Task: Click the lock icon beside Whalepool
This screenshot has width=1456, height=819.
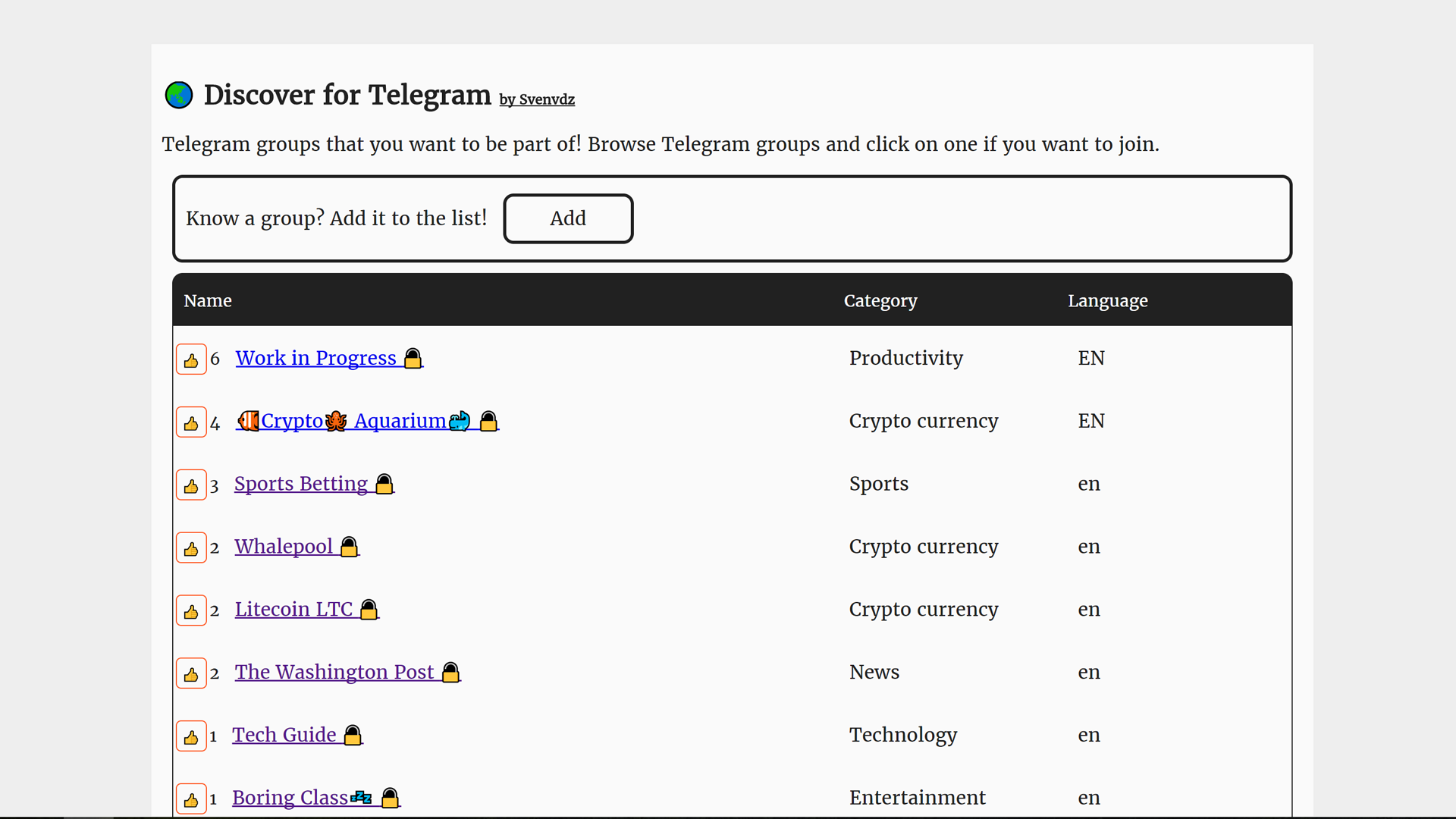Action: [x=349, y=546]
